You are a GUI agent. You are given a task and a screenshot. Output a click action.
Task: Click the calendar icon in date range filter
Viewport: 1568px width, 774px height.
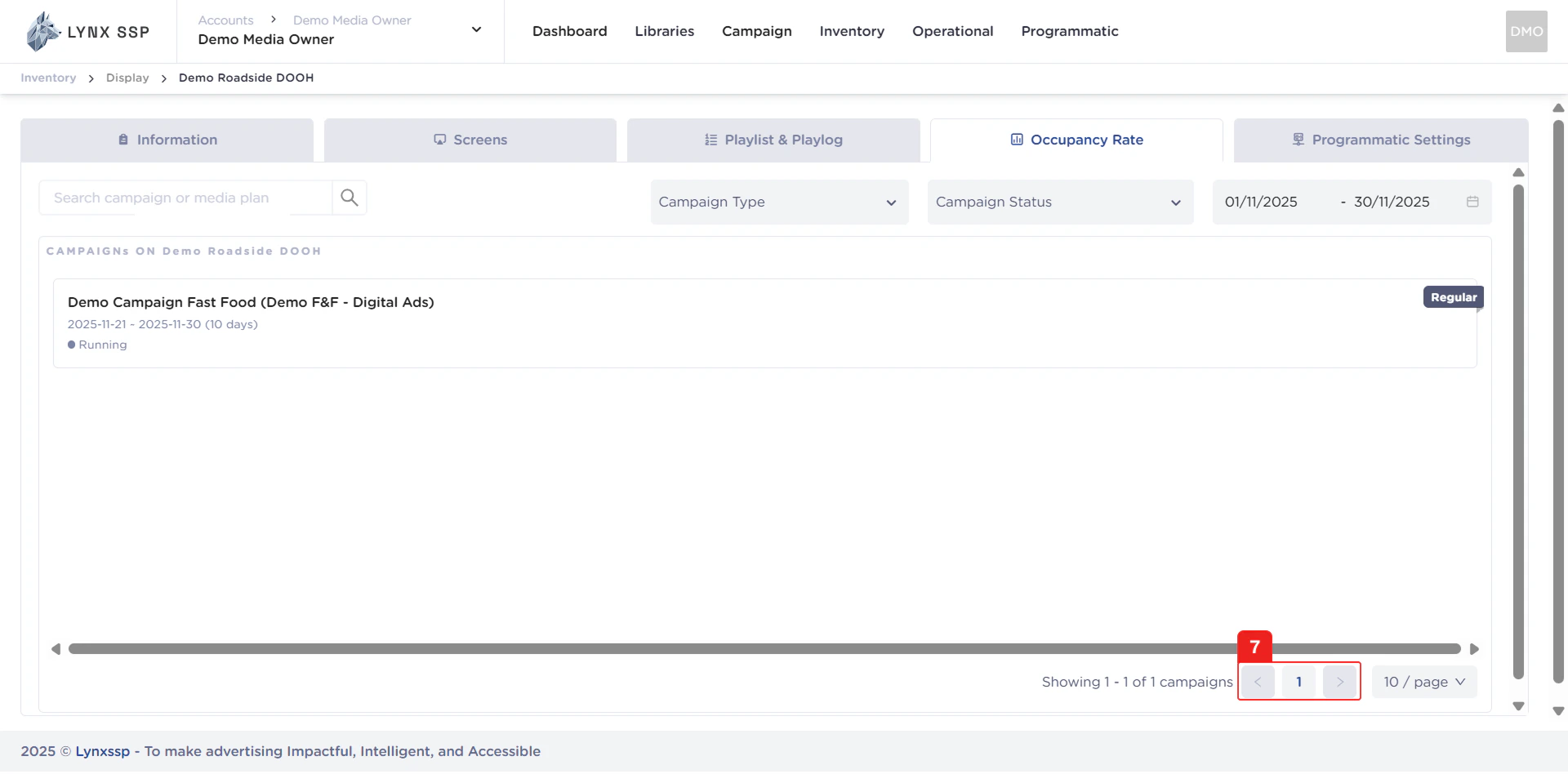pos(1472,202)
